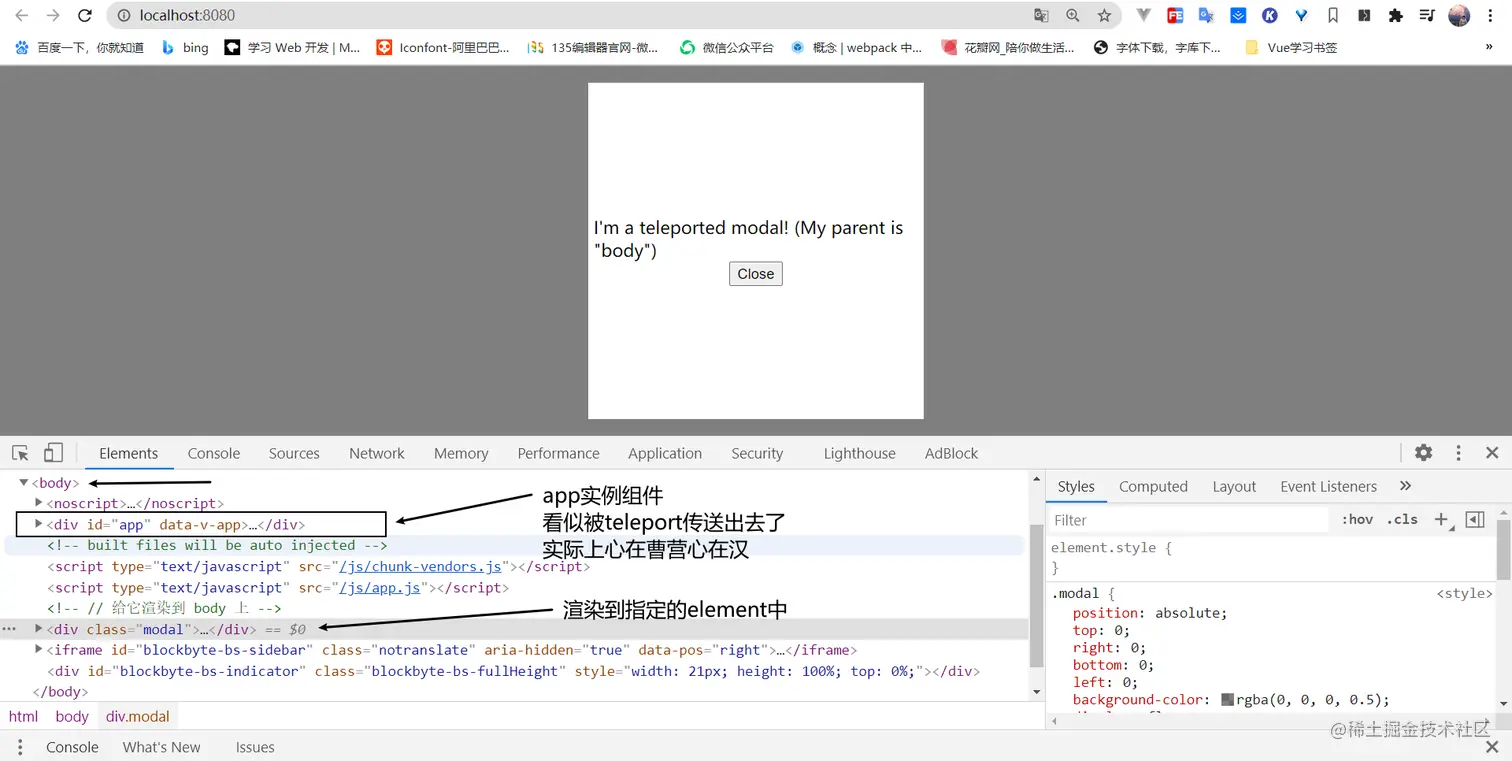
Task: Toggle the computed styles sidebar icon
Action: coord(1474,519)
